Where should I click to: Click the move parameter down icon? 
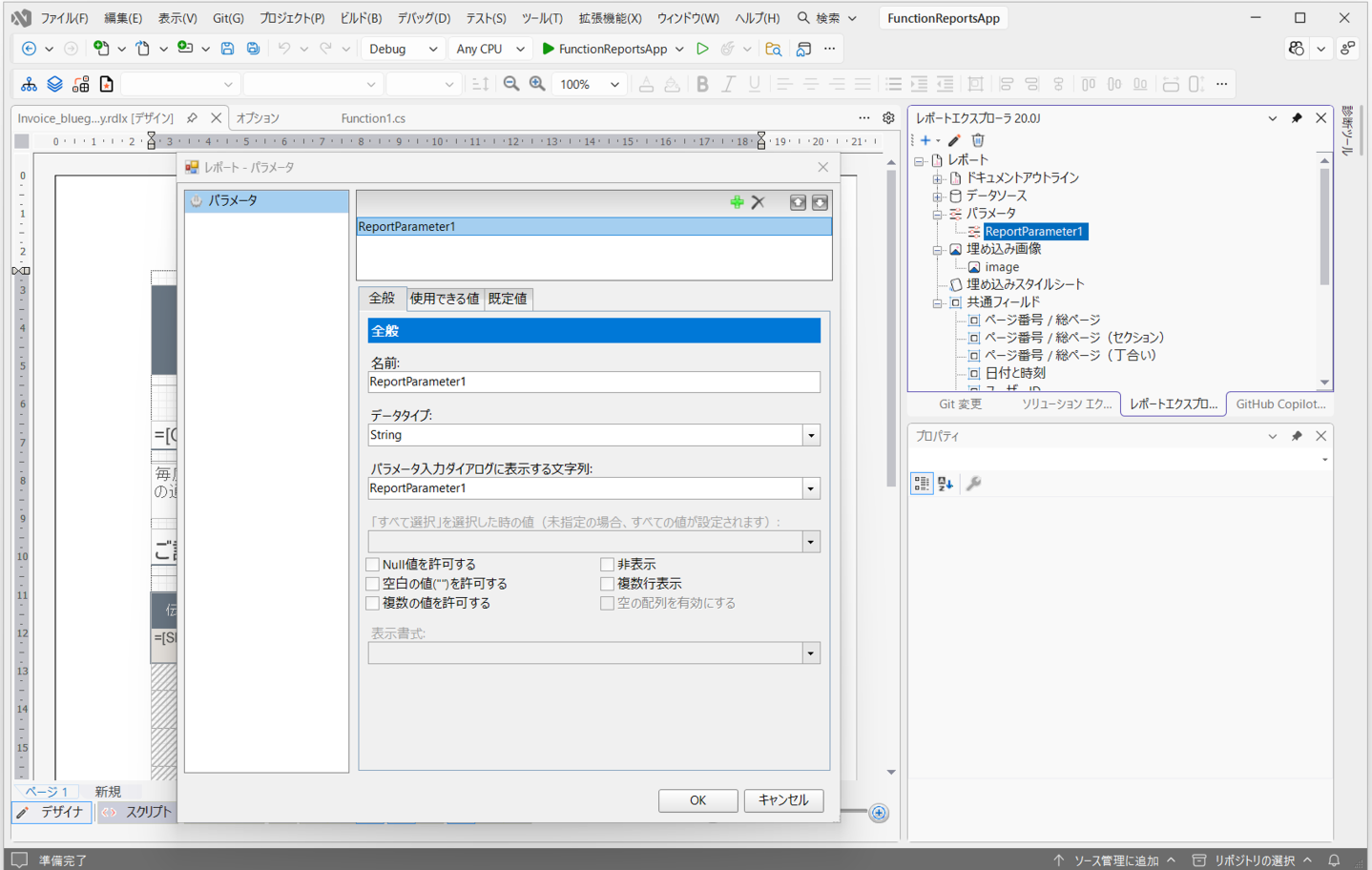coord(820,202)
